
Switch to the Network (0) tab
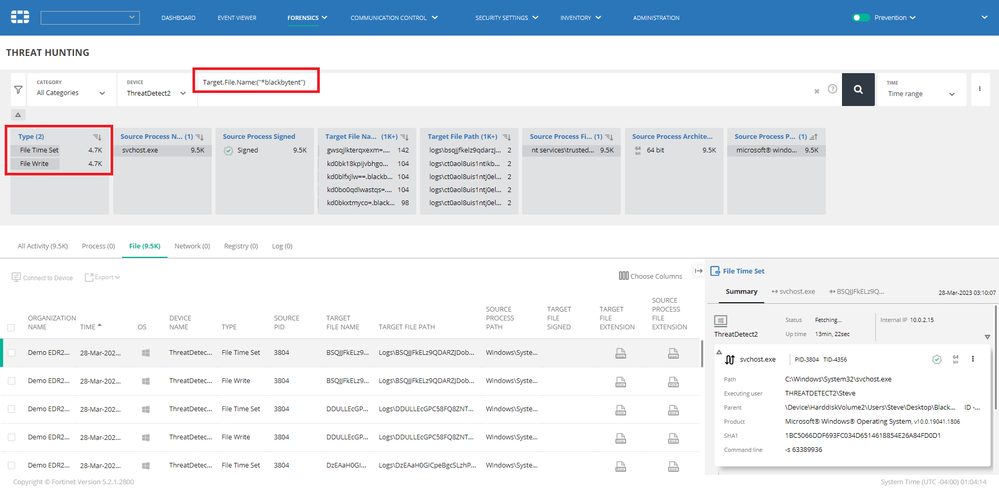[x=191, y=245]
